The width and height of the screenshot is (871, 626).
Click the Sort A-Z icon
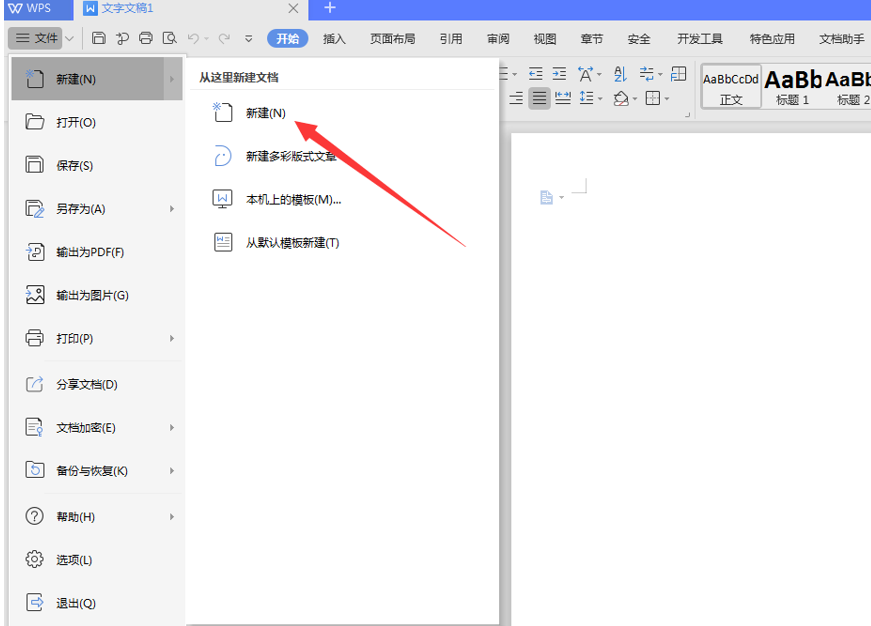point(620,73)
